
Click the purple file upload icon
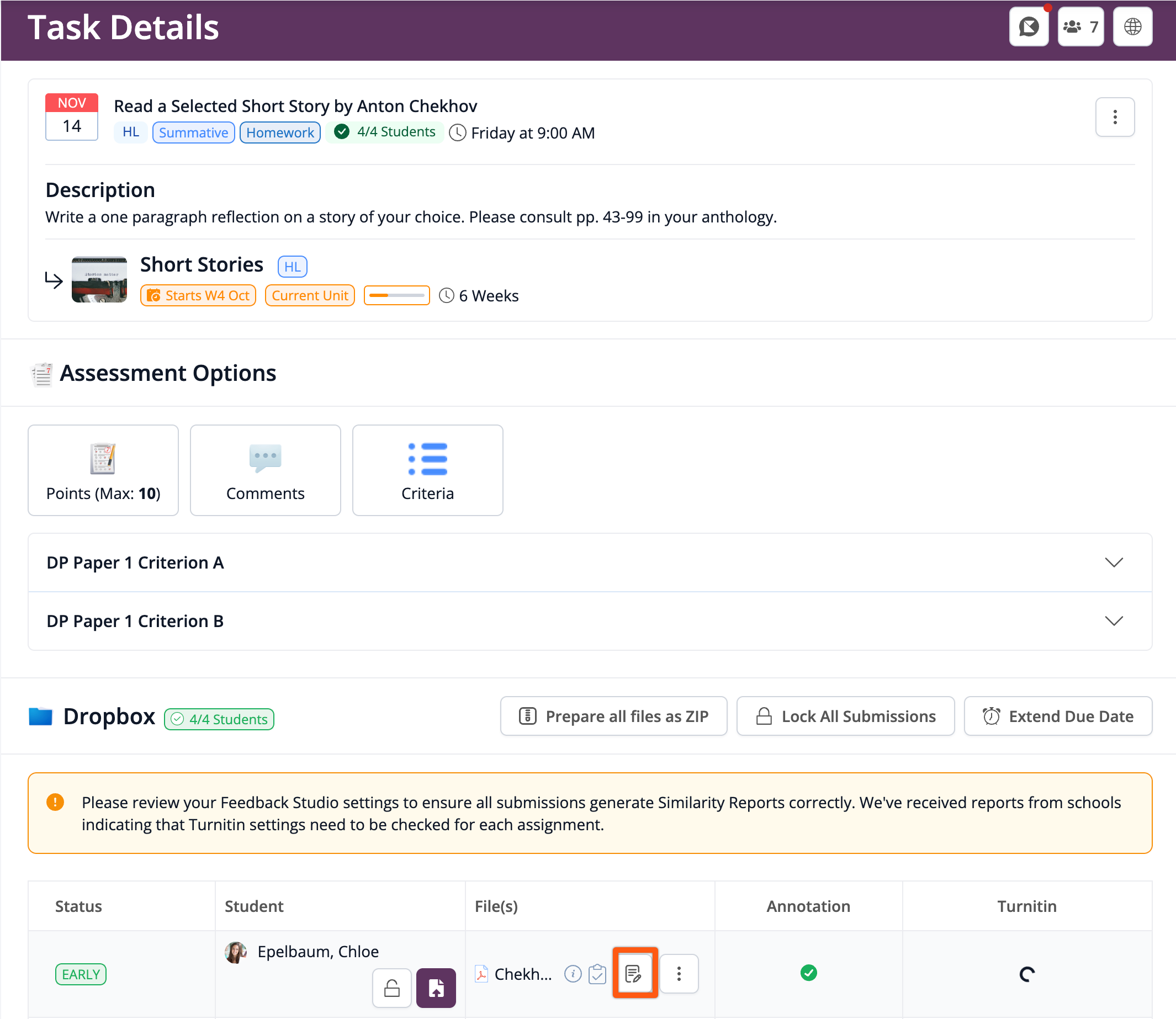[x=436, y=988]
